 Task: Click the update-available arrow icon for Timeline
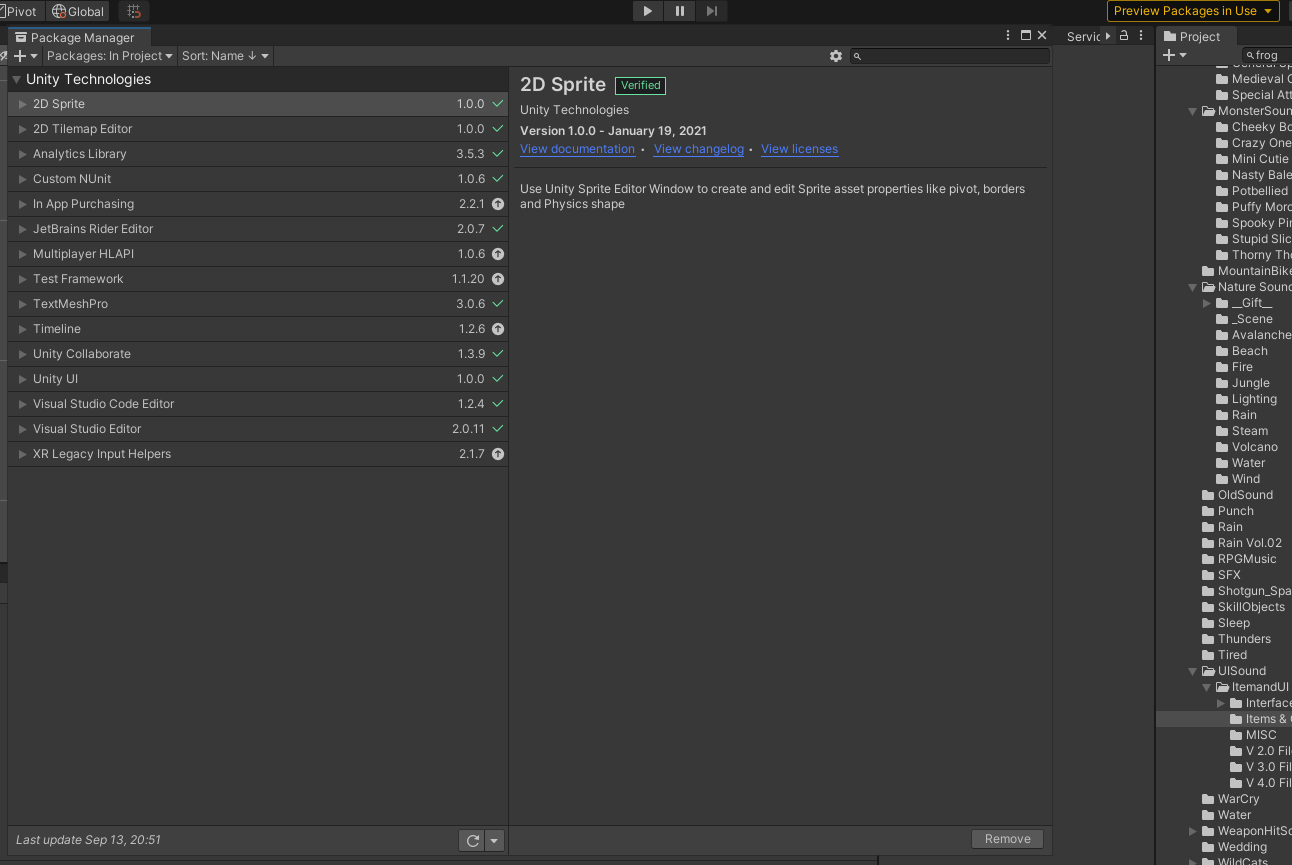tap(497, 329)
